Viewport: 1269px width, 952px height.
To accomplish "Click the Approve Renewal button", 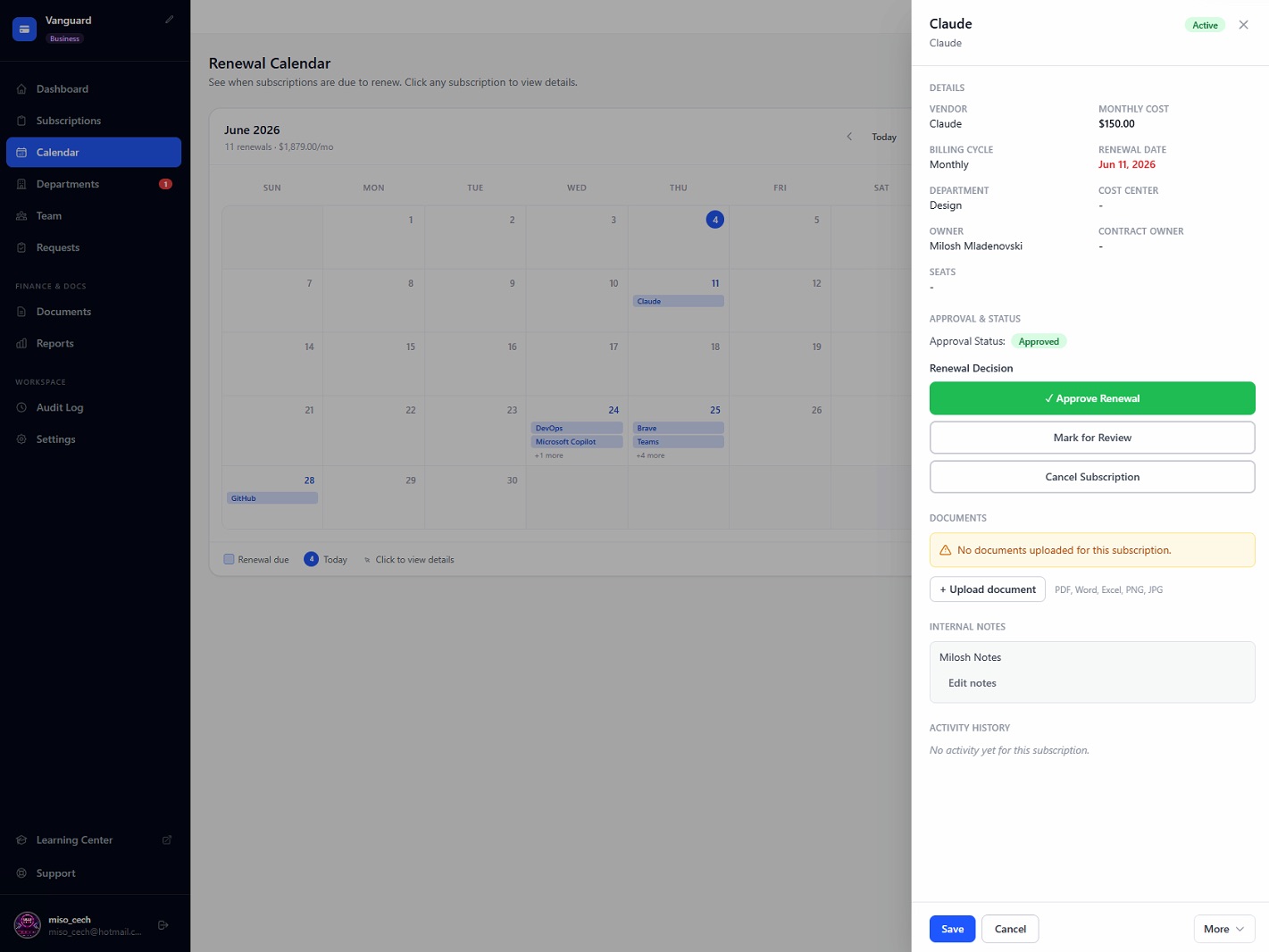I will (x=1092, y=398).
